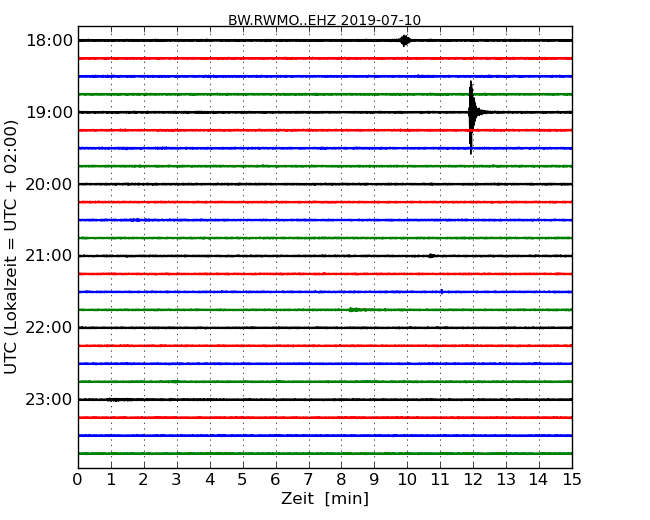This screenshot has width=650, height=520.
Task: Click the 20:00 time label
Action: tap(49, 184)
